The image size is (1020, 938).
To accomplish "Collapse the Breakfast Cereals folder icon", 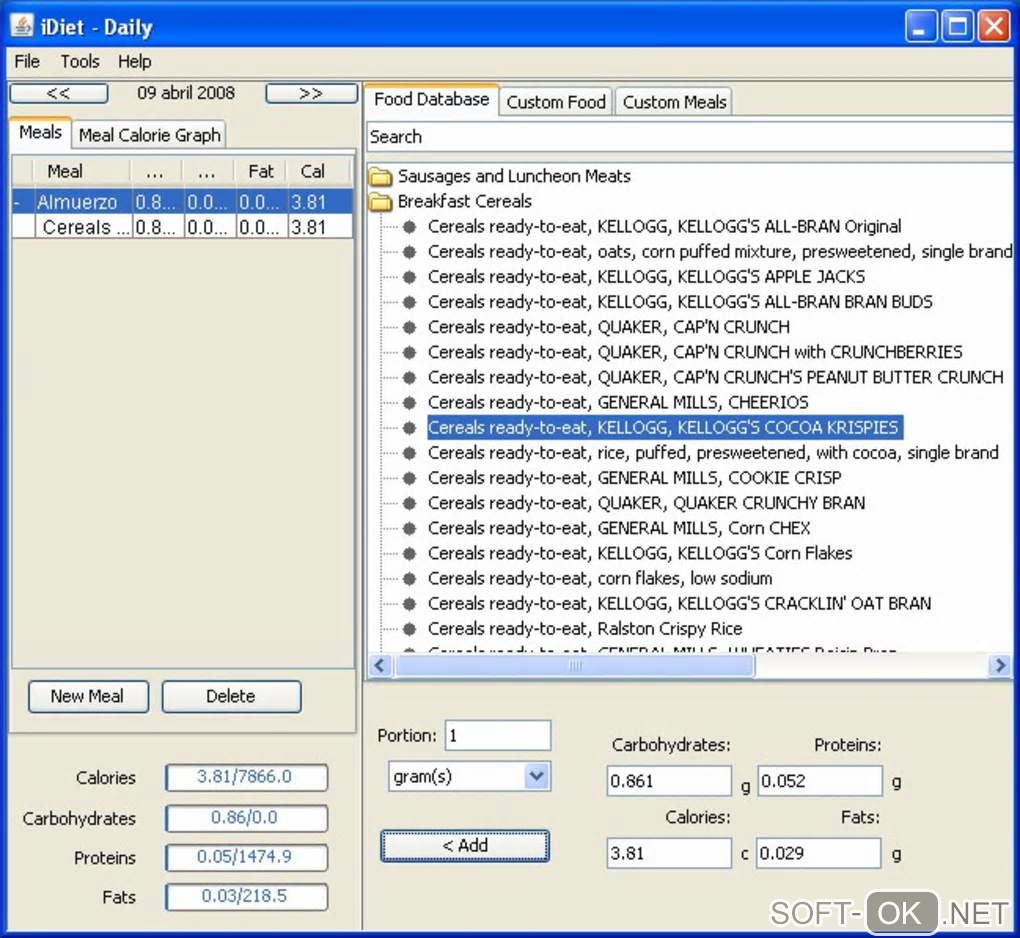I will 381,202.
